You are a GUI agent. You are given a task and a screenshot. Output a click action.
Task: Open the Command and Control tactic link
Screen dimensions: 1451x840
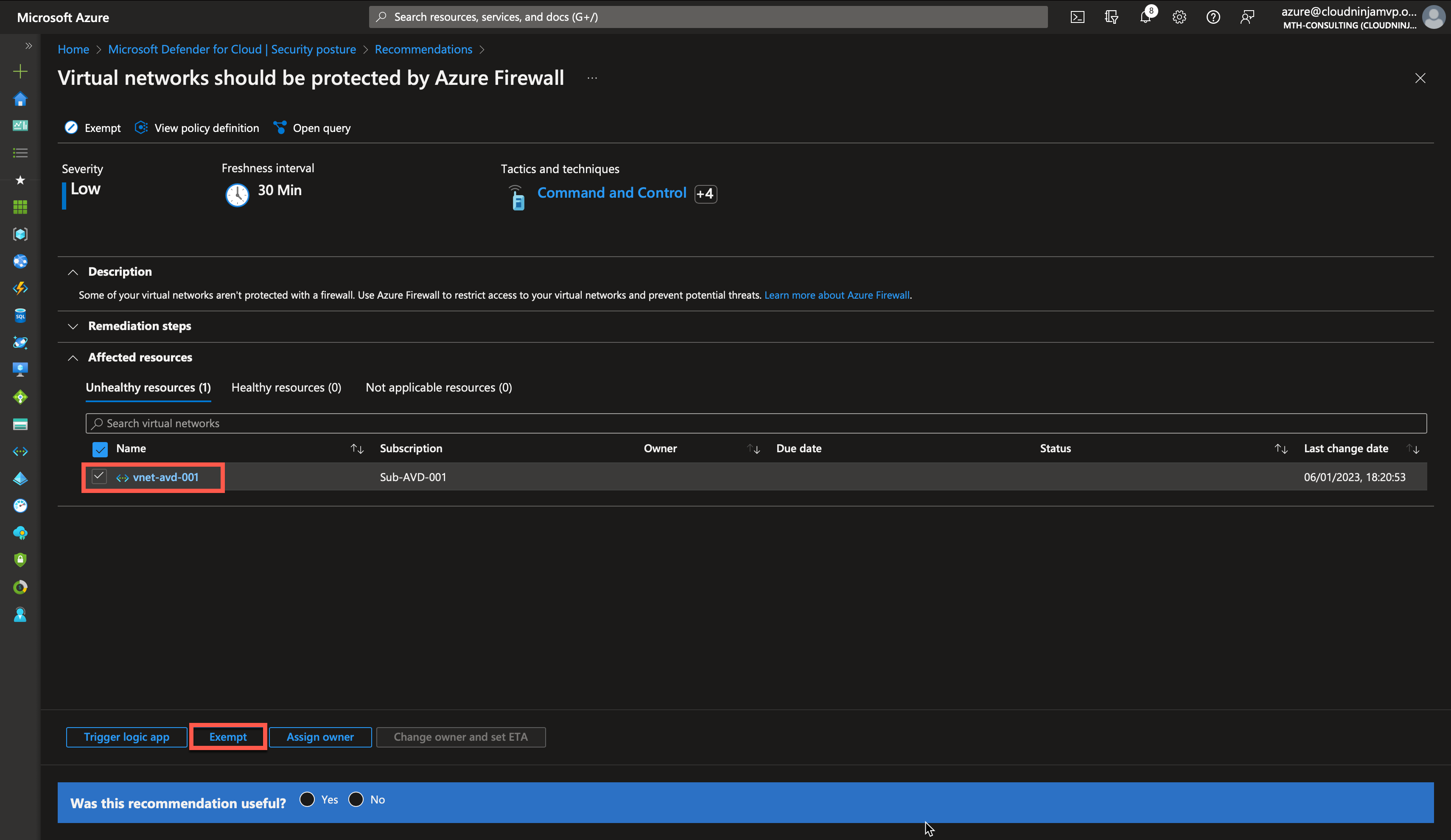611,193
